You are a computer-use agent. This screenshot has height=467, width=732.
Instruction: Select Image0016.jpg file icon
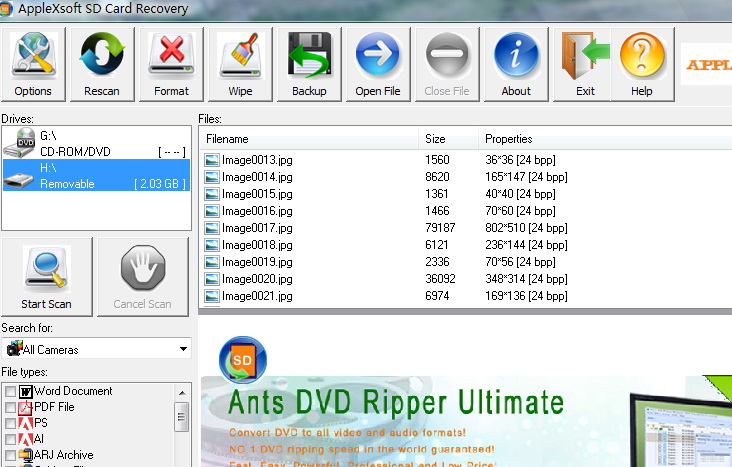click(x=211, y=211)
